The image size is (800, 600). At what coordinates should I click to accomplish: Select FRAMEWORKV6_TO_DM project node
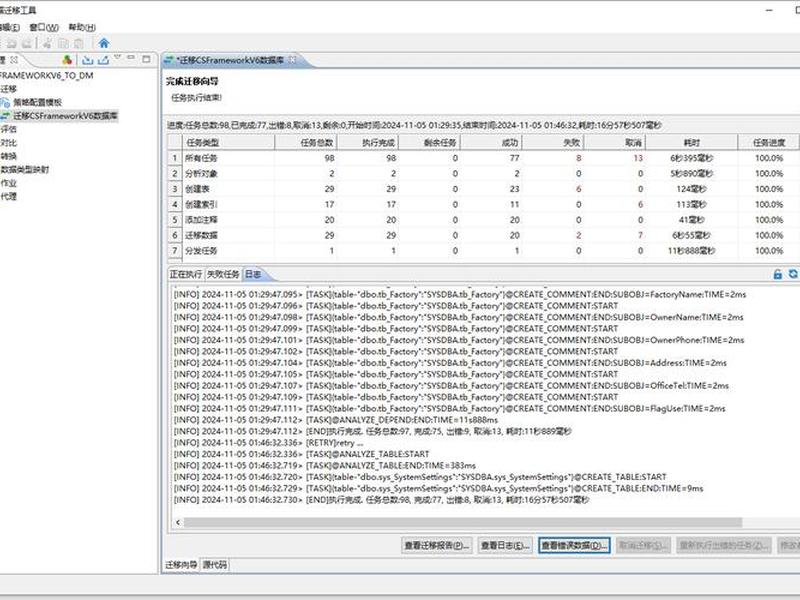[x=46, y=76]
